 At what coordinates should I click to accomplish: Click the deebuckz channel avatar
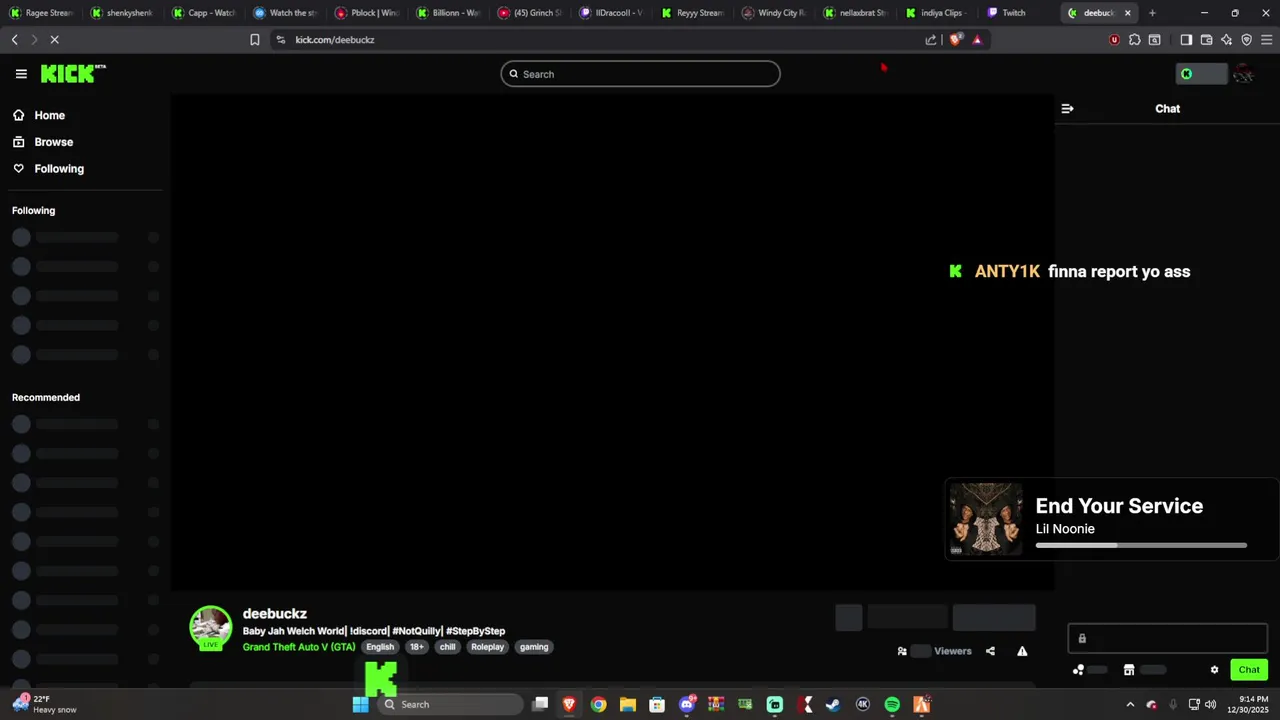click(211, 627)
